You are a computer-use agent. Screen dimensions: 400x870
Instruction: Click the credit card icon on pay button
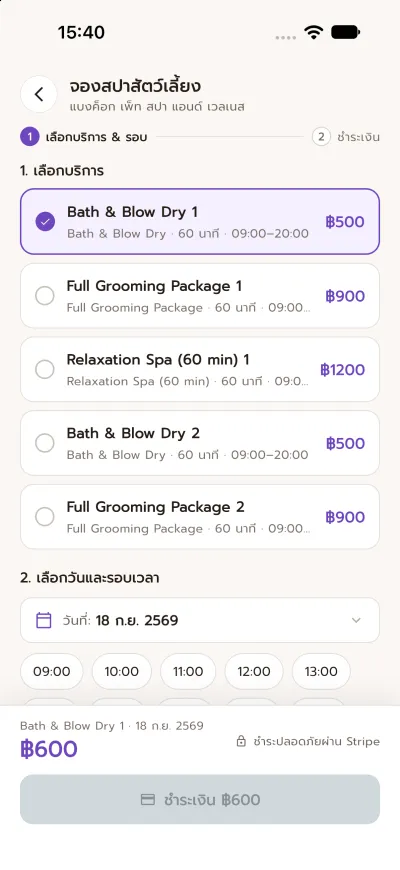[147, 800]
